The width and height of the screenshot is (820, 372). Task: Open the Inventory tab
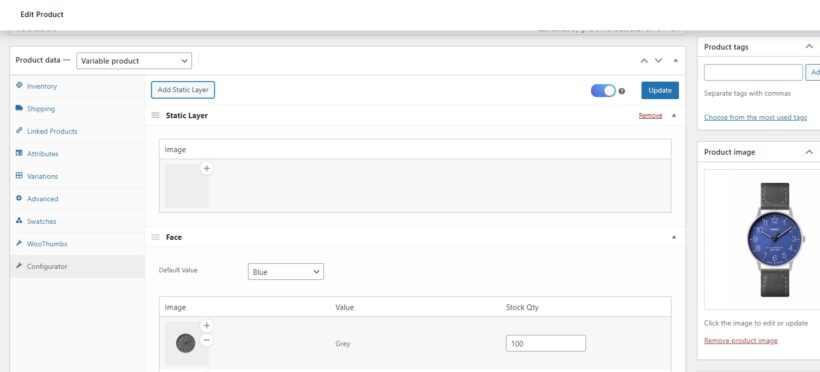[77, 86]
